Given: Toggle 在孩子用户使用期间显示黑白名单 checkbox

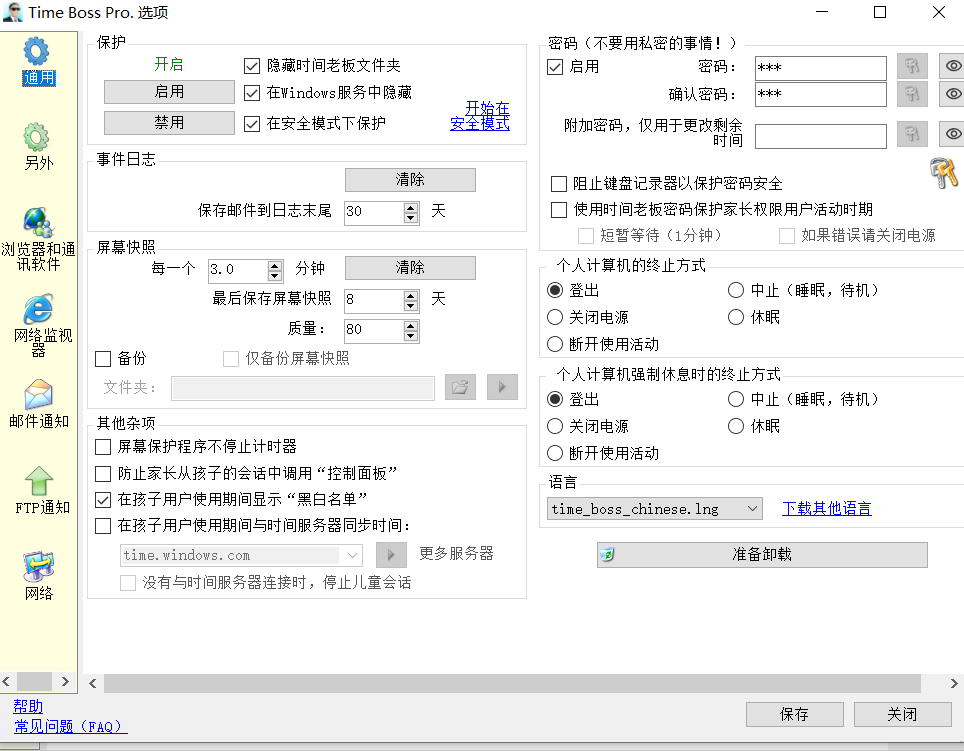Looking at the screenshot, I should point(103,500).
